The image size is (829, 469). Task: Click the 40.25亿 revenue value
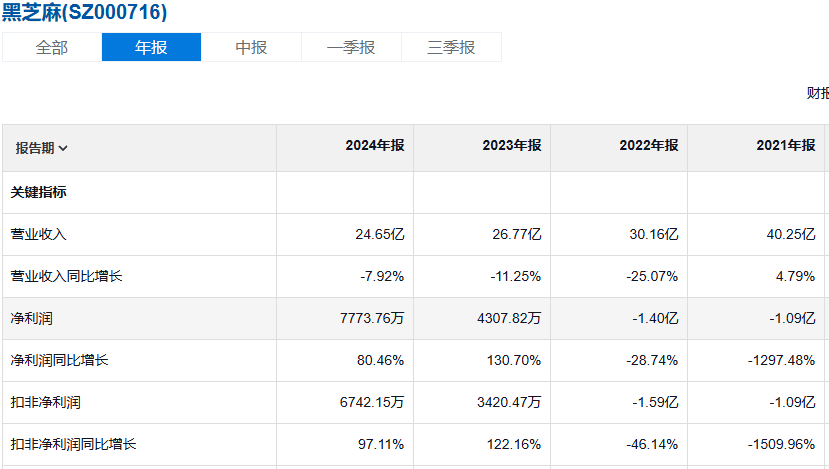[791, 234]
